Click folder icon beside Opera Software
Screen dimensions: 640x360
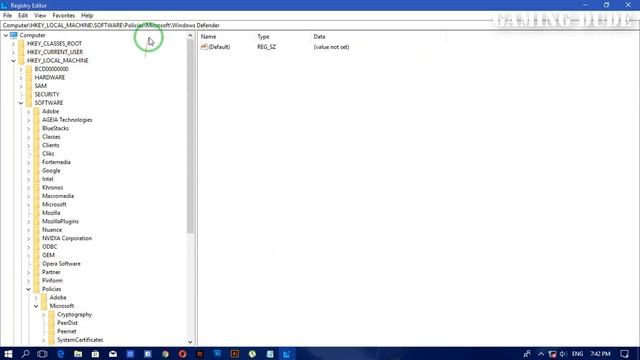37,264
